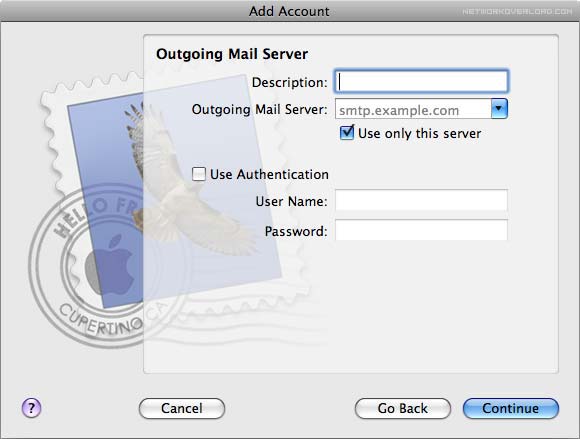Enable the Use Authentication checkbox
This screenshot has height=439, width=580.
click(199, 174)
